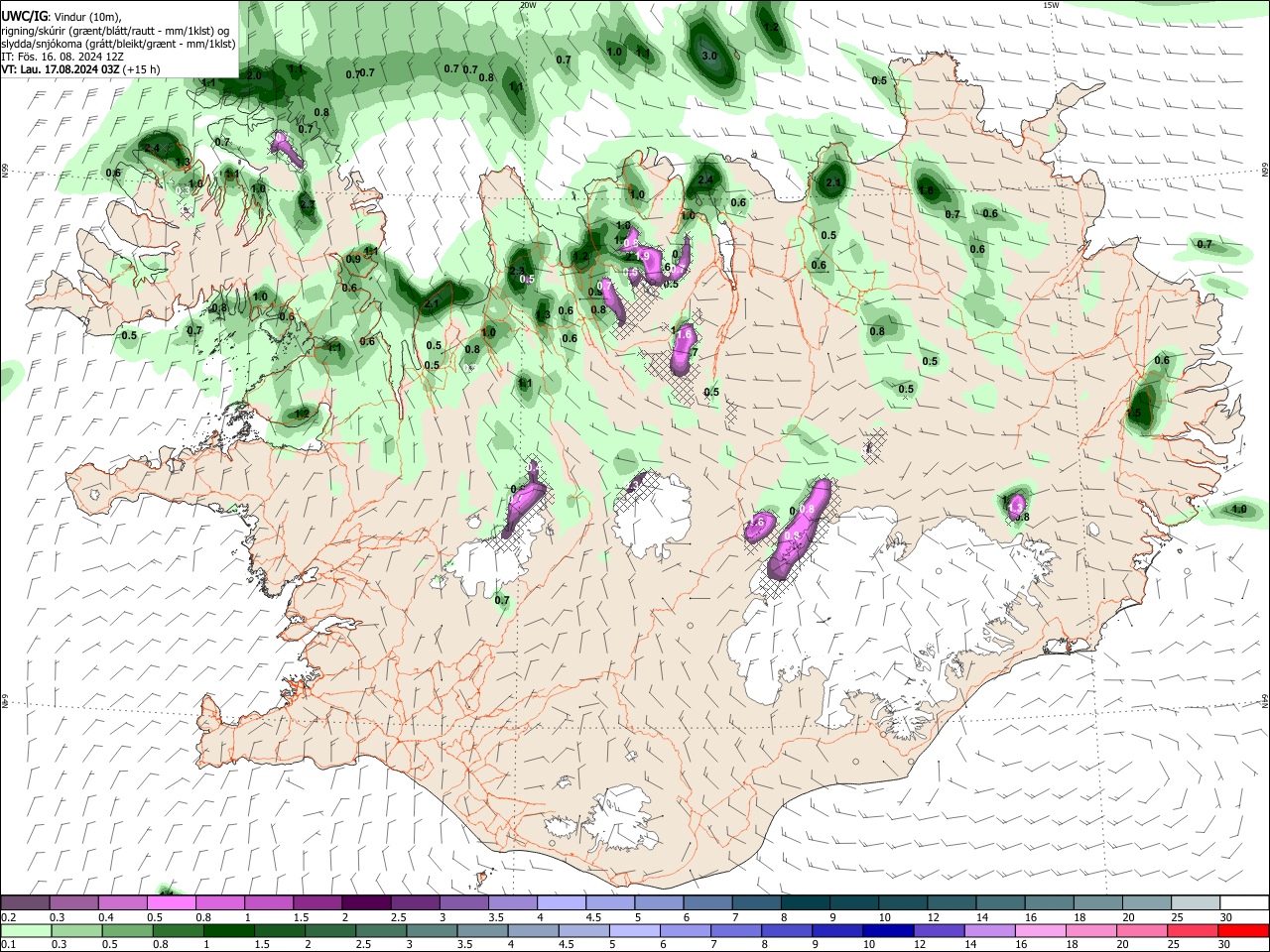Click the 0.4 label on snow scale
Screen dimensions: 1270x952
click(106, 917)
